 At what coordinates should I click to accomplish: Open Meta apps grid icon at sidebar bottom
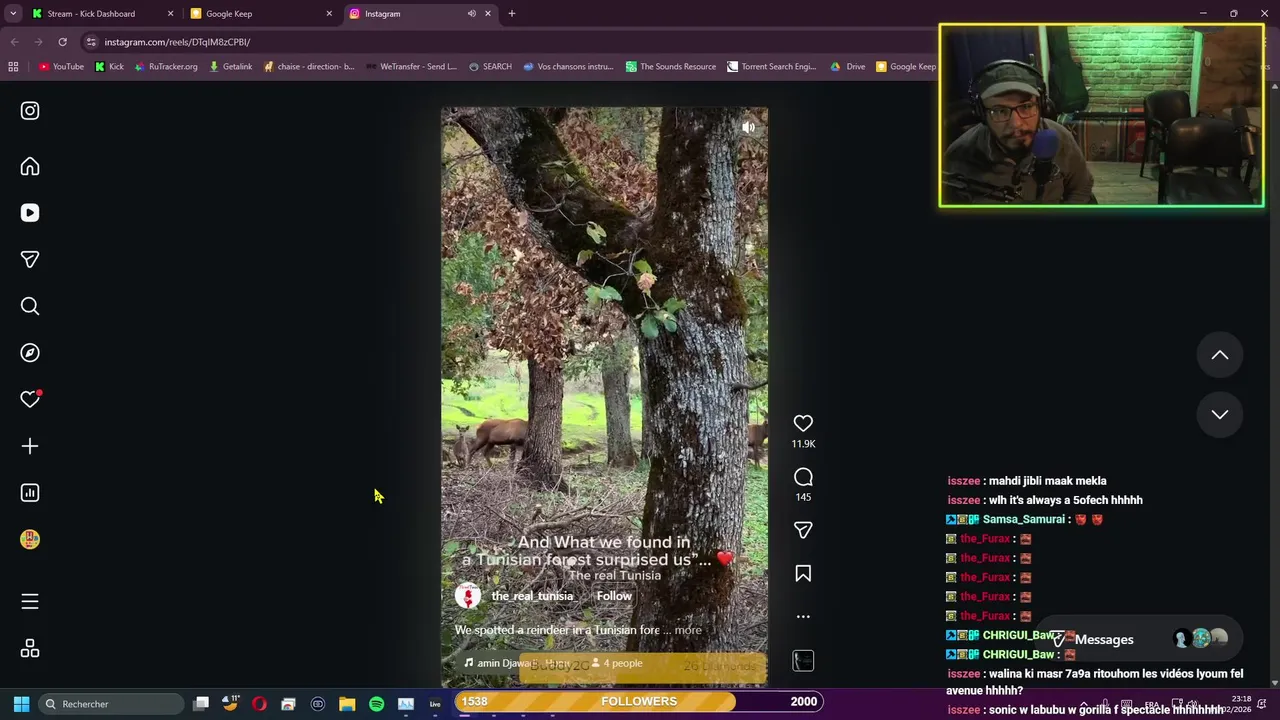click(30, 648)
